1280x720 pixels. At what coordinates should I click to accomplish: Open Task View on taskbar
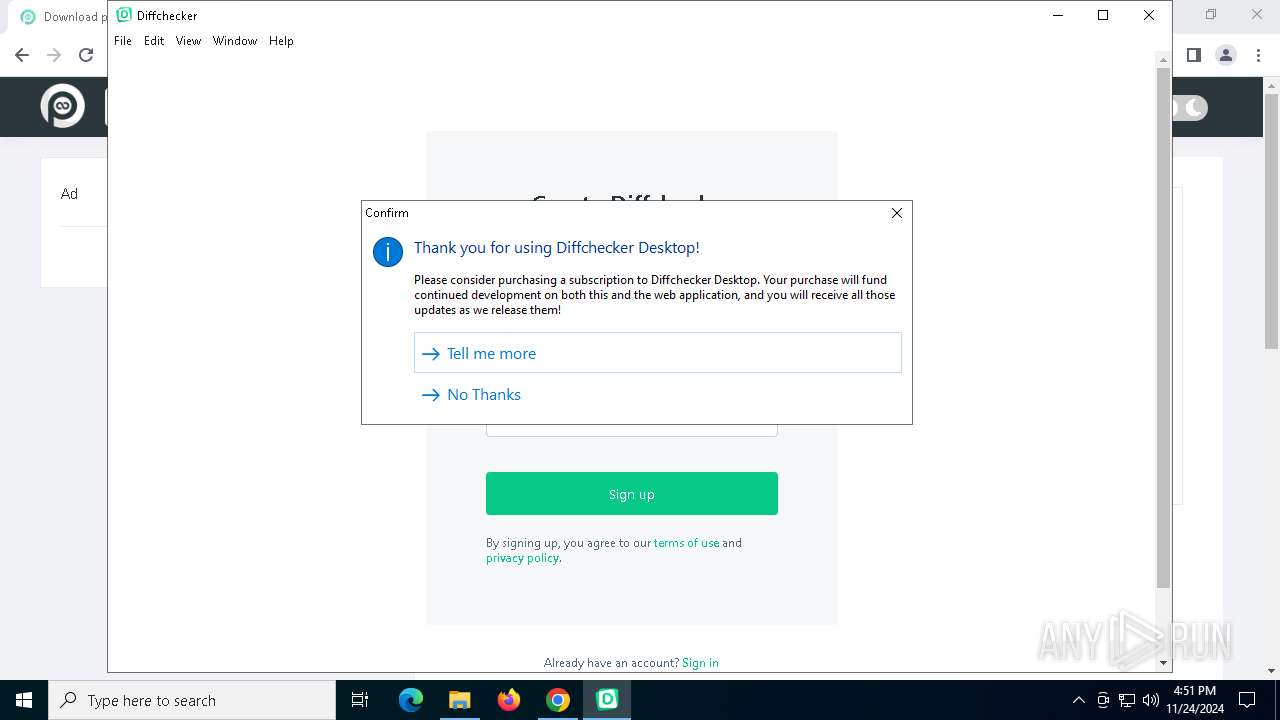[x=360, y=700]
